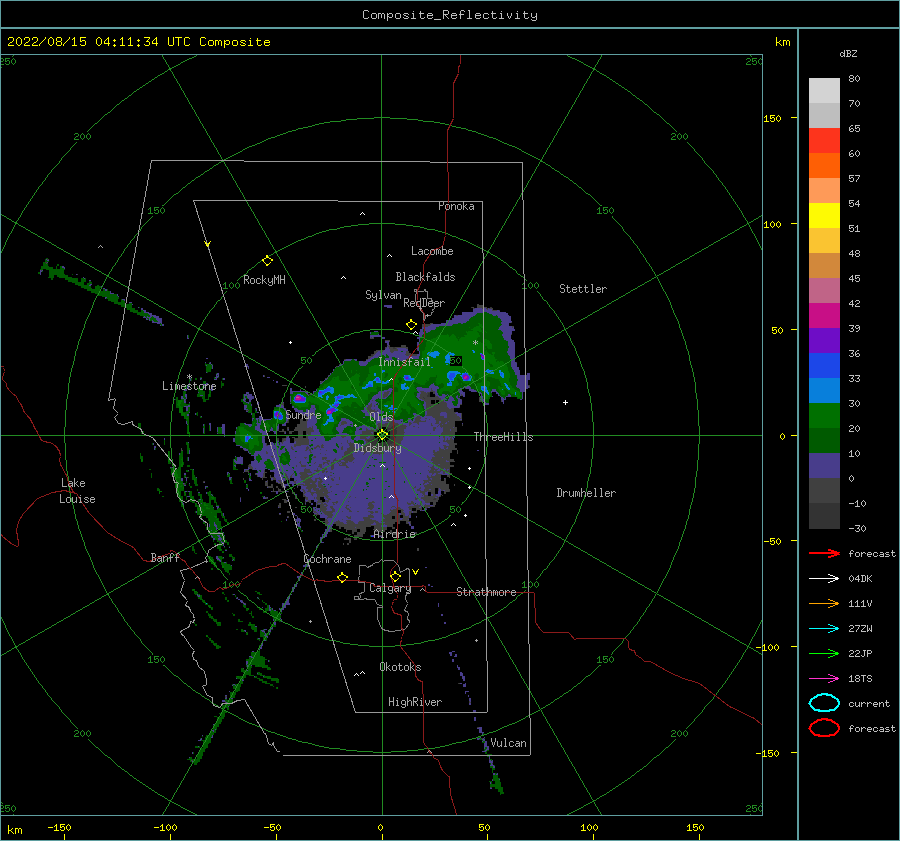Click the cyan current ellipse legend icon

coord(824,703)
